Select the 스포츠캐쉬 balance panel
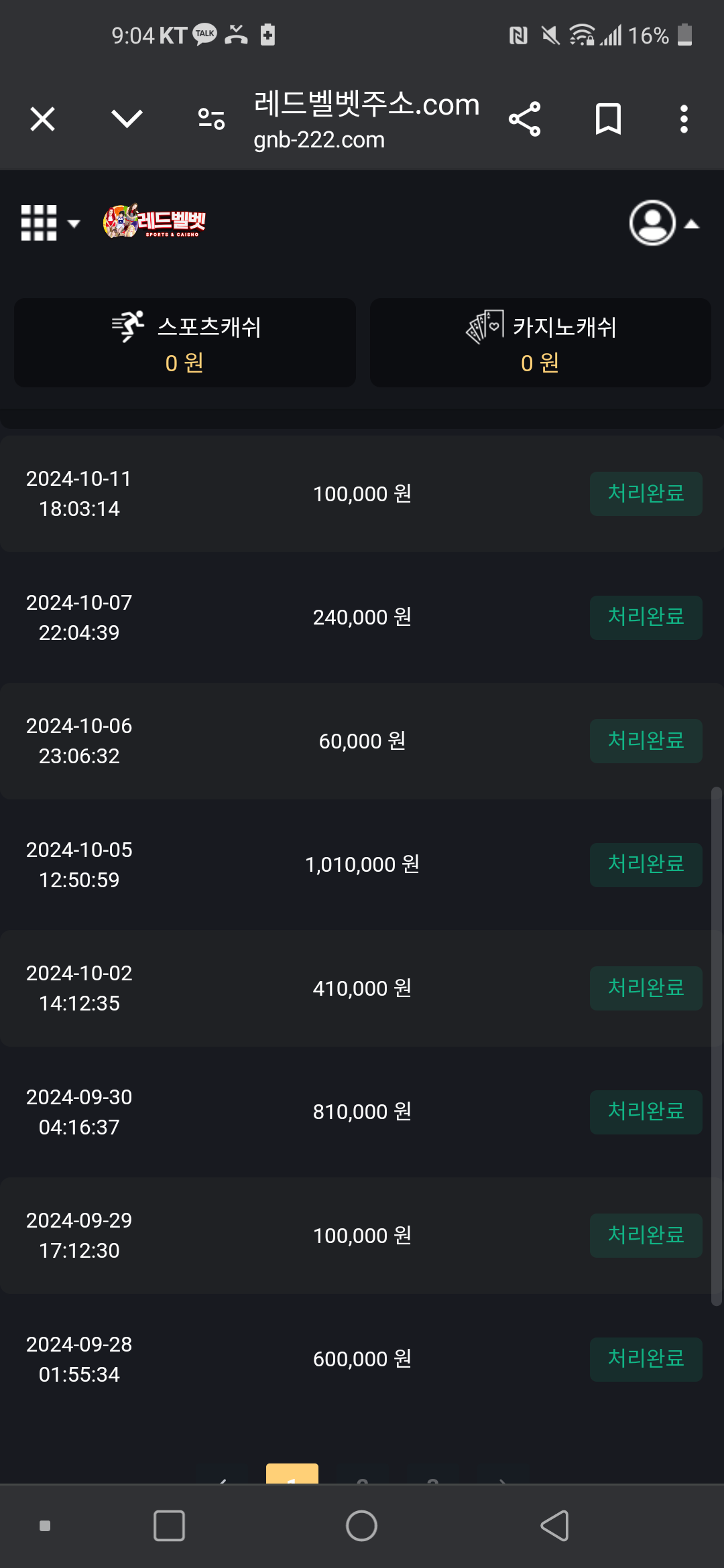 185,342
